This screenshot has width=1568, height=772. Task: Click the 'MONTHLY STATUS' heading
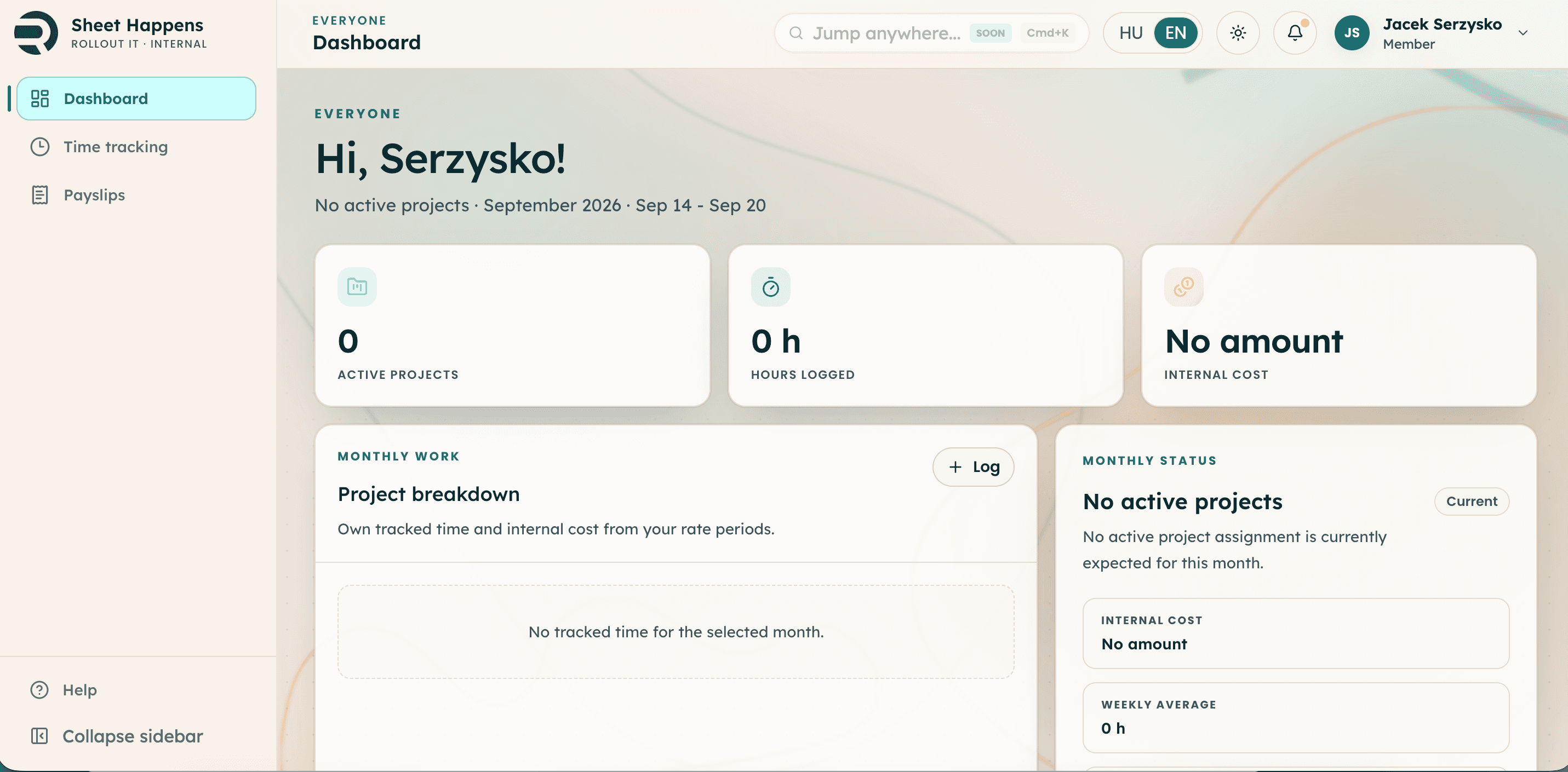point(1149,460)
